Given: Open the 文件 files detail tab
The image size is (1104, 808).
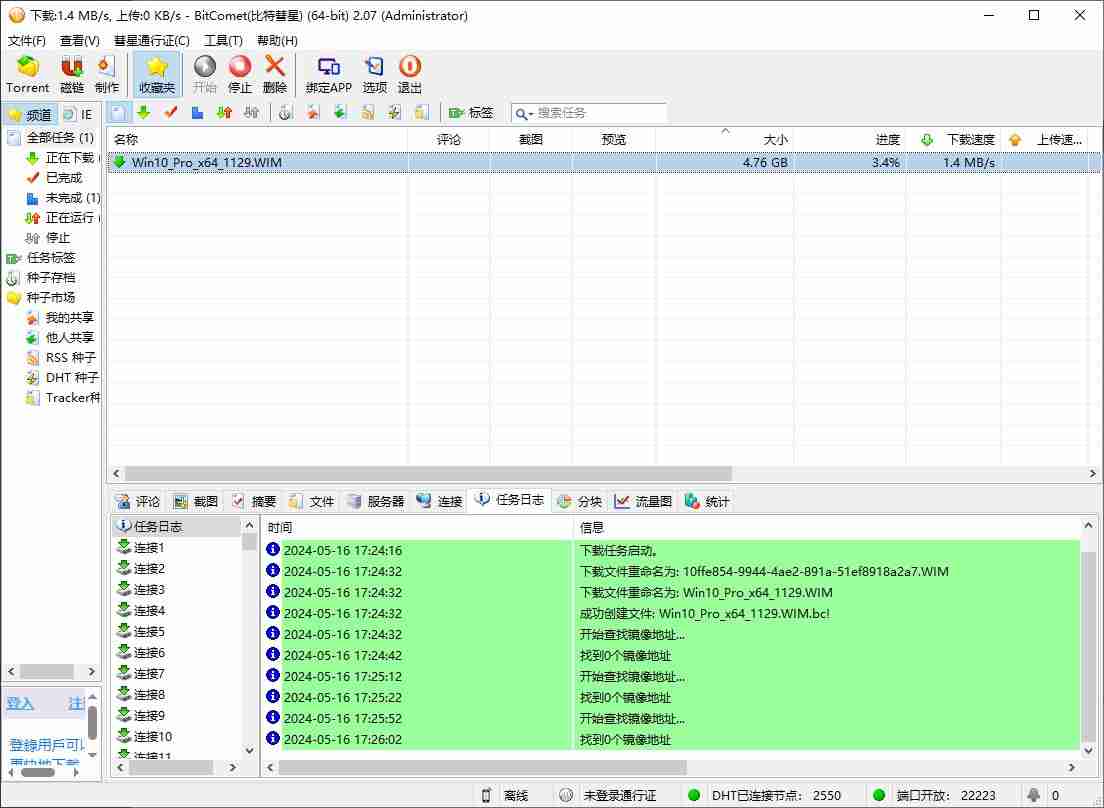Looking at the screenshot, I should click(x=311, y=501).
